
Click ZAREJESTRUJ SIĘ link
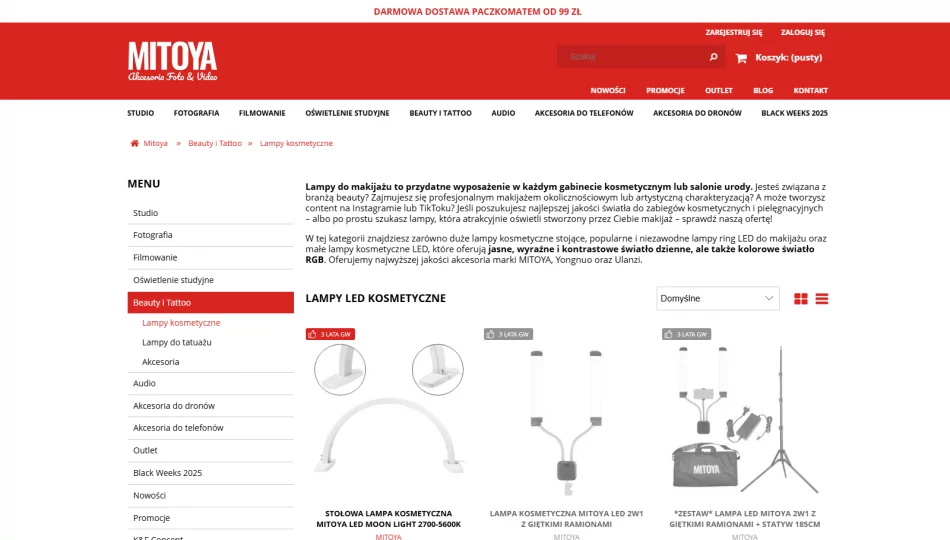(734, 33)
